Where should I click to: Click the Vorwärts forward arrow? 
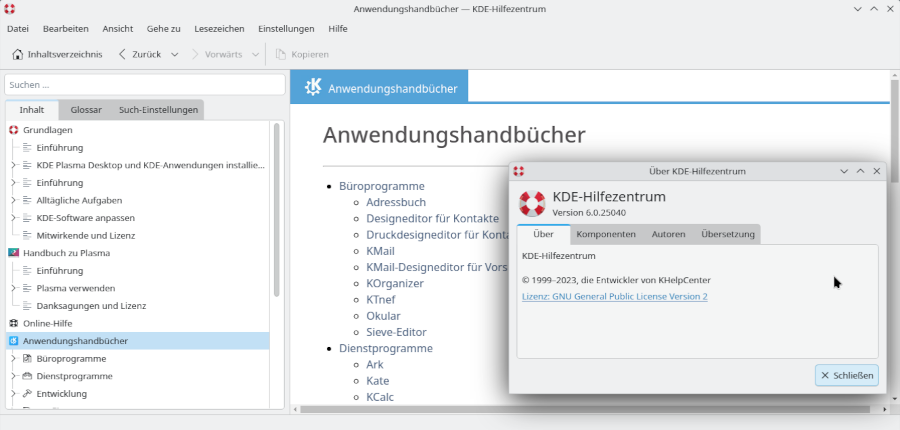195,55
